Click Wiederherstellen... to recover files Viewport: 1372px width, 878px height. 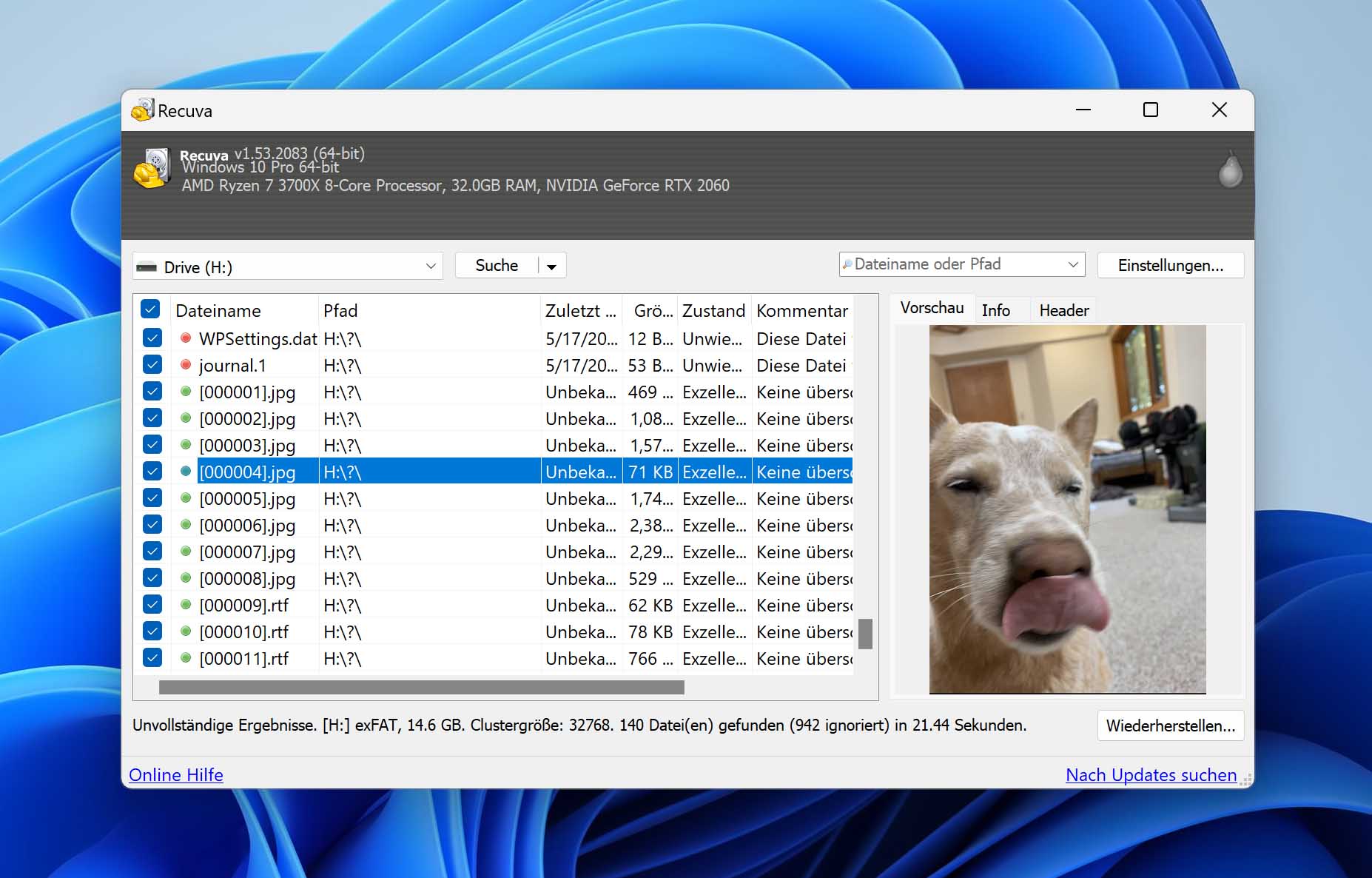(1171, 725)
